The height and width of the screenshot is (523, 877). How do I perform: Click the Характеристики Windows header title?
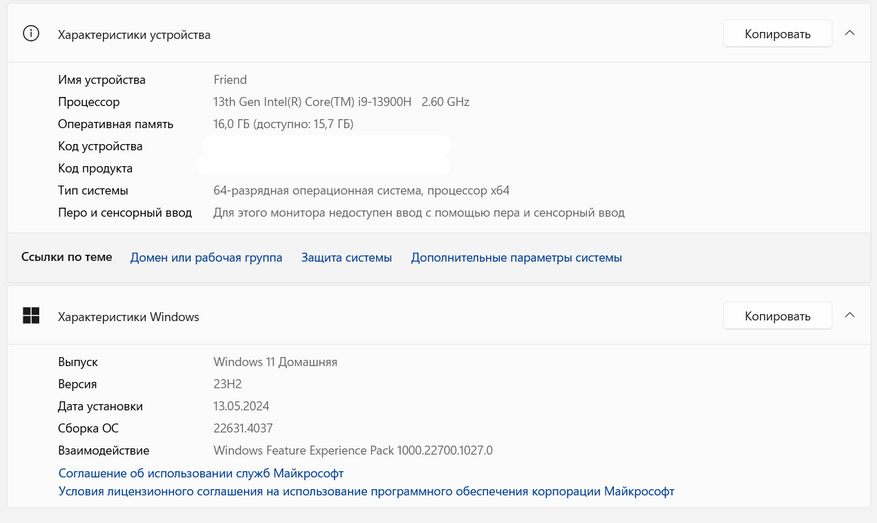[128, 317]
